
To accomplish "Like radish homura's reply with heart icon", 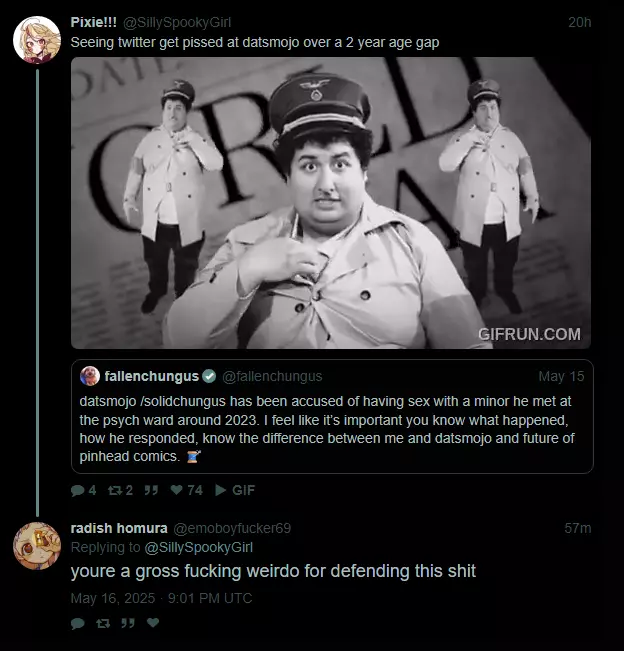I will click(x=153, y=623).
